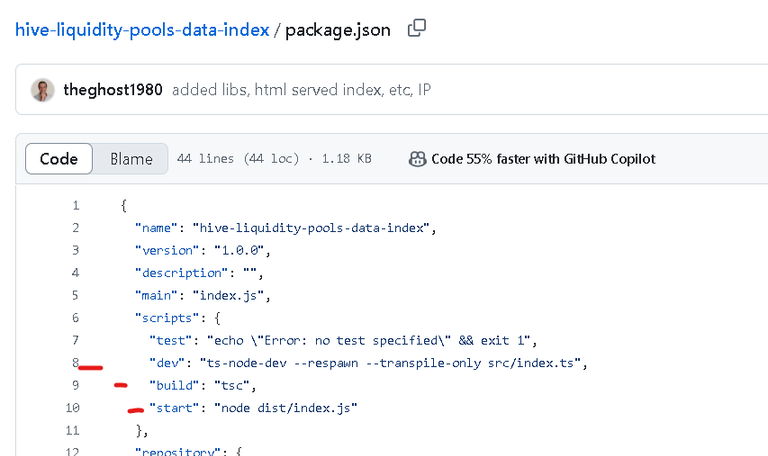The height and width of the screenshot is (456, 768).
Task: Click the '1.18 KB' file size text
Action: pyautogui.click(x=346, y=159)
